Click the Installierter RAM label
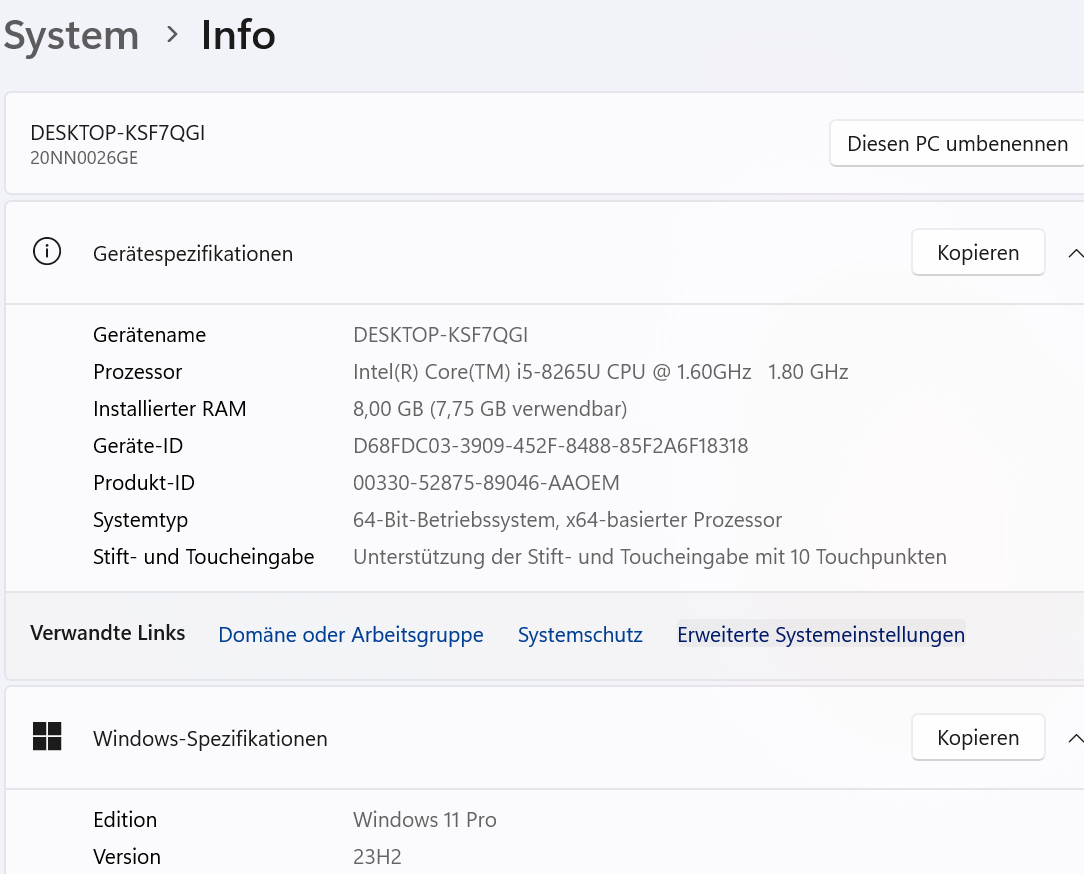1084x874 pixels. click(169, 409)
